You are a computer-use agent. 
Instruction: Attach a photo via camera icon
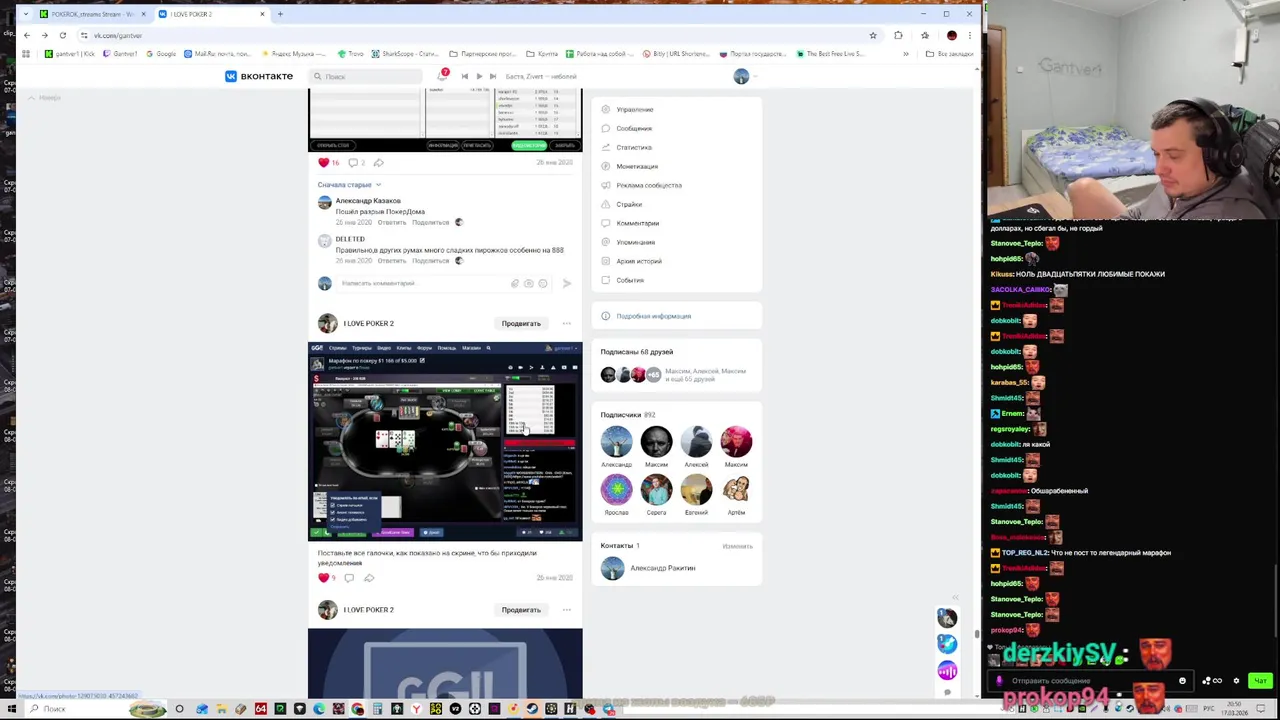[x=529, y=283]
